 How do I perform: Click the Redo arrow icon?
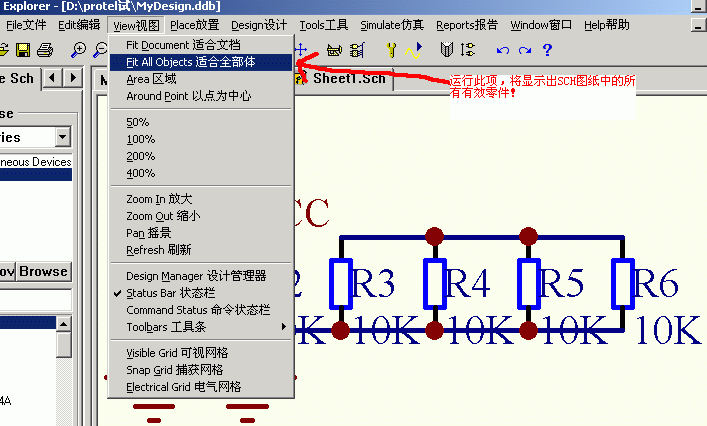(x=525, y=50)
